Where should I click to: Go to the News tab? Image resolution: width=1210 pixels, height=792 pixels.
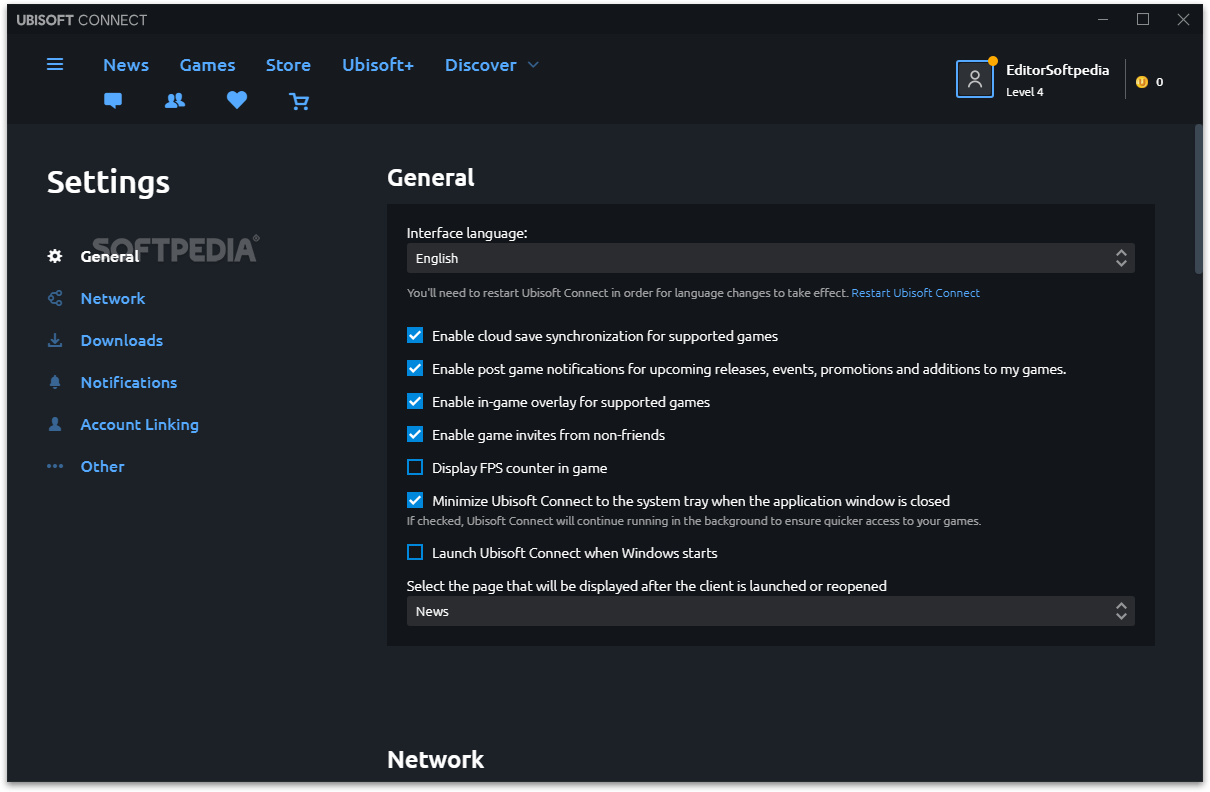(x=126, y=65)
